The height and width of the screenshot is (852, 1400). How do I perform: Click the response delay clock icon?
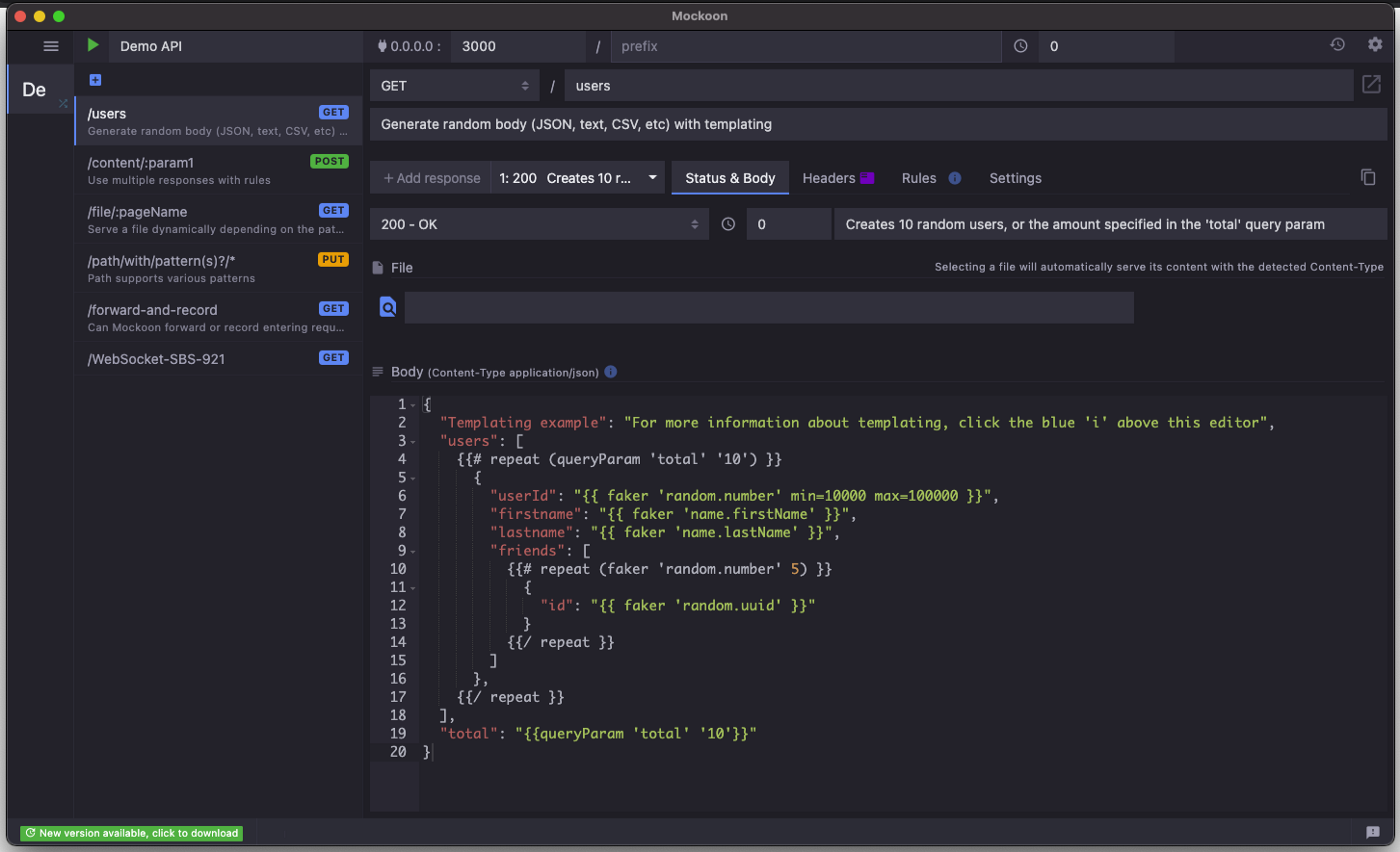[728, 224]
